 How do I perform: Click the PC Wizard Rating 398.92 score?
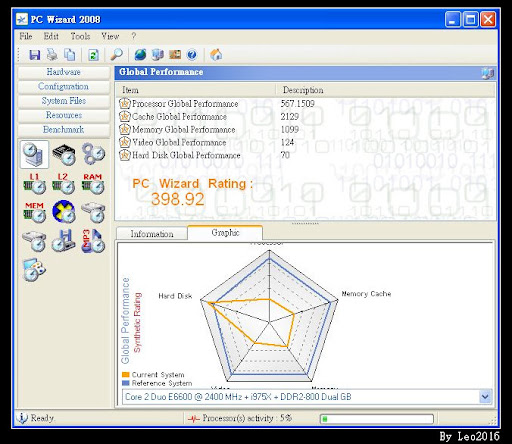(x=177, y=199)
